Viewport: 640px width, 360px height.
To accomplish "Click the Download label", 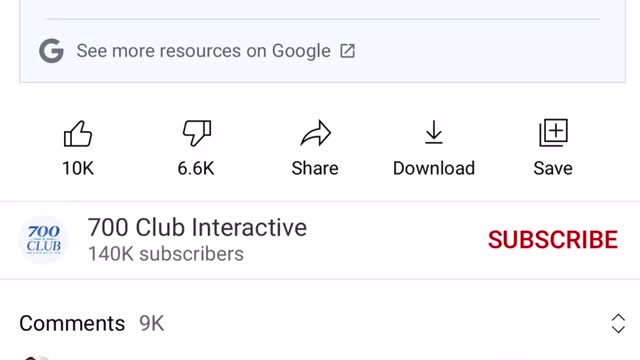I will coord(434,168).
